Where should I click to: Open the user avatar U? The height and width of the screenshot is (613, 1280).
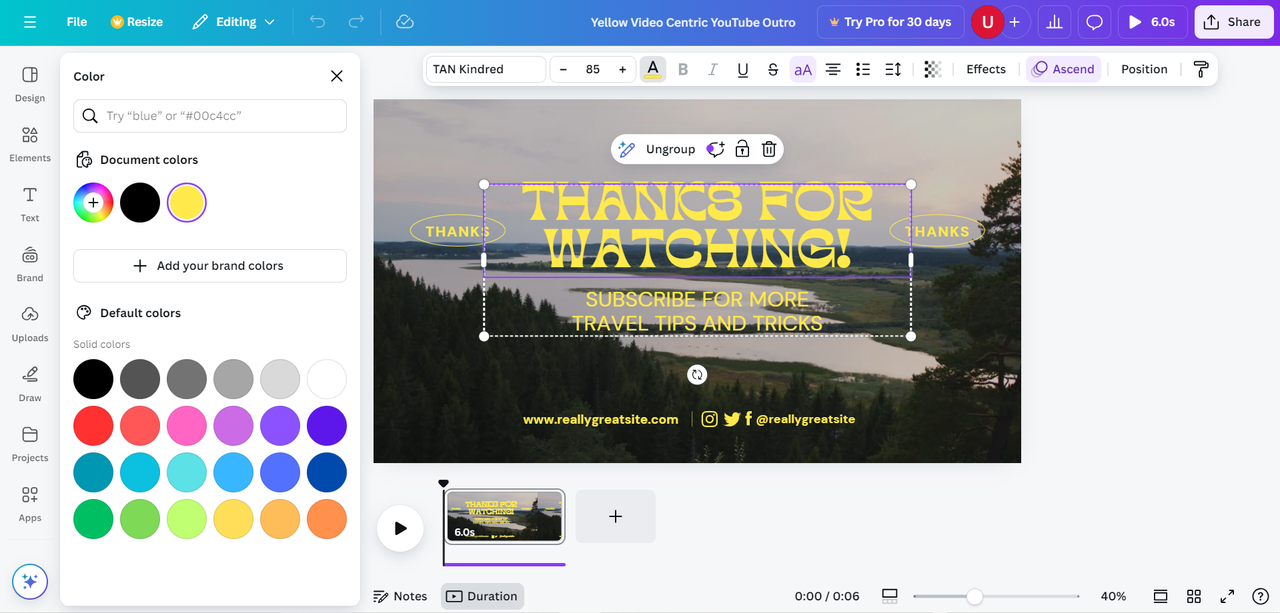[x=988, y=22]
